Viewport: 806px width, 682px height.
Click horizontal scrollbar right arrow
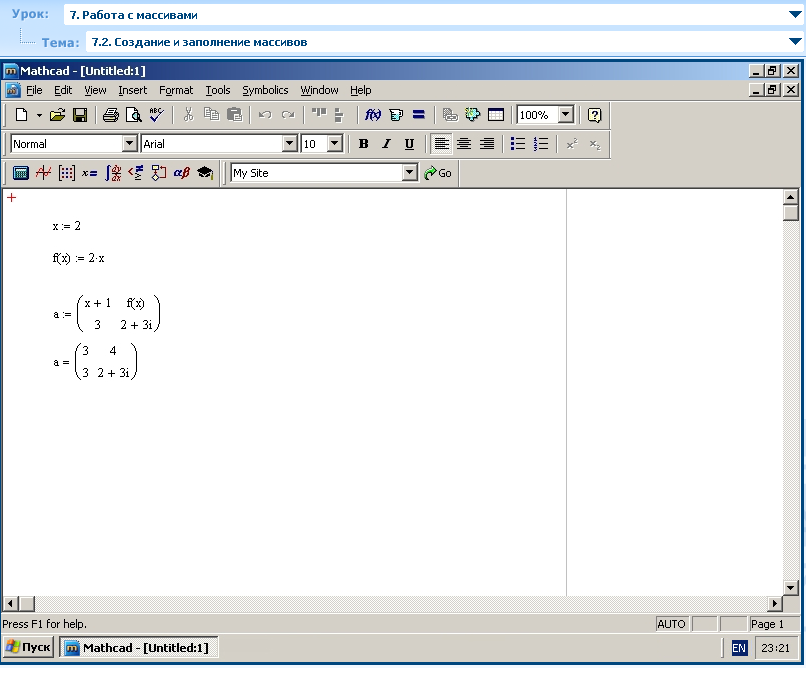(x=775, y=603)
